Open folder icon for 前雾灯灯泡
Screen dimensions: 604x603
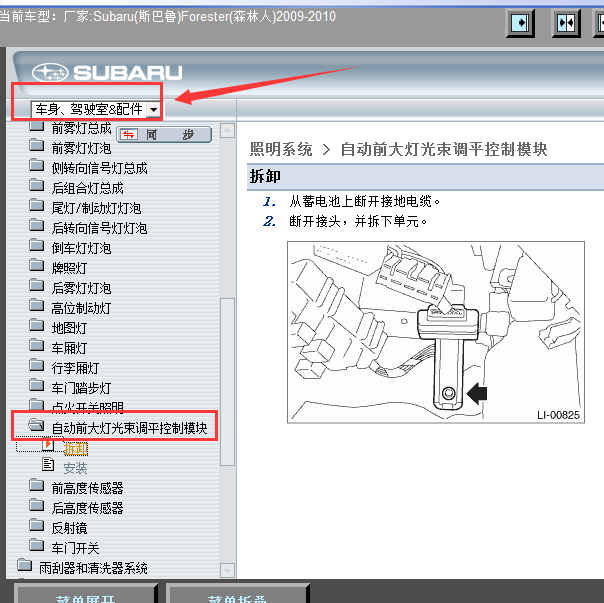(x=37, y=145)
